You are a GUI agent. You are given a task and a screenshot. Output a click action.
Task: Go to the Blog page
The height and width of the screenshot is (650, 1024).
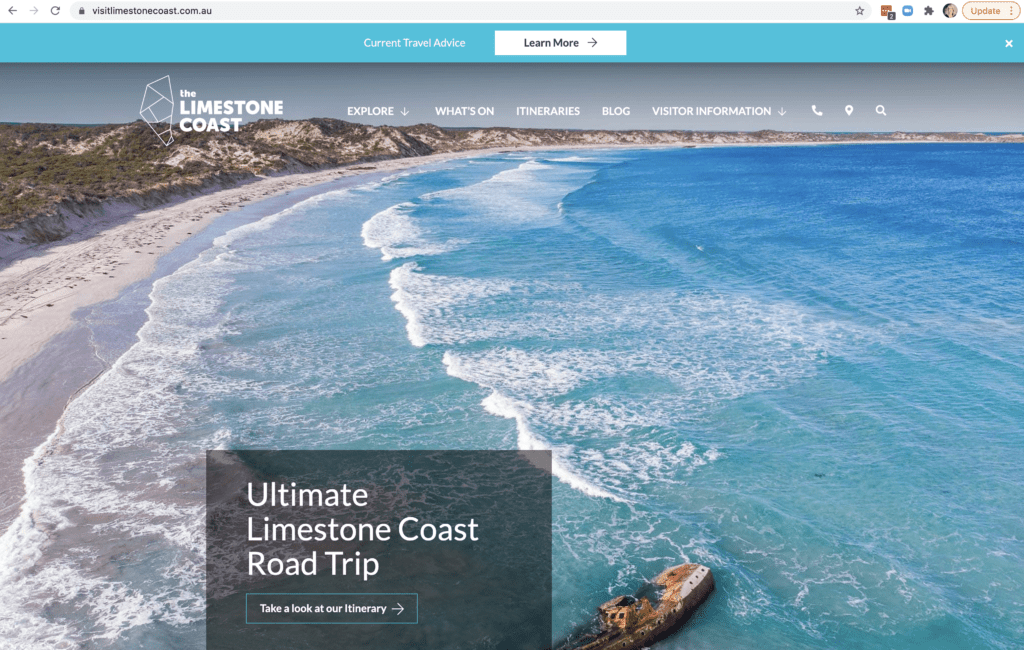(616, 111)
